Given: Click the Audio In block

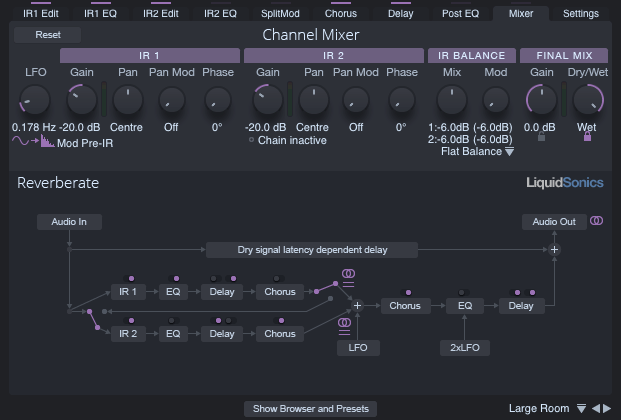Looking at the screenshot, I should coord(69,222).
